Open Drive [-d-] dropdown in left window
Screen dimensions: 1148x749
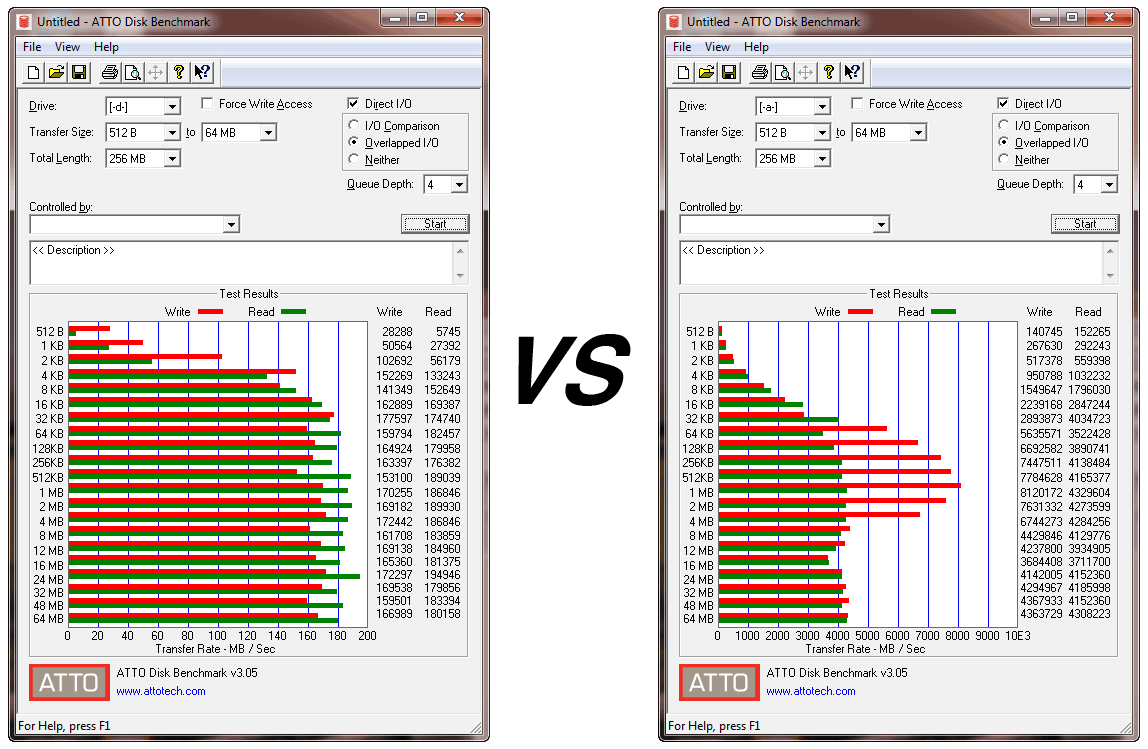(172, 107)
